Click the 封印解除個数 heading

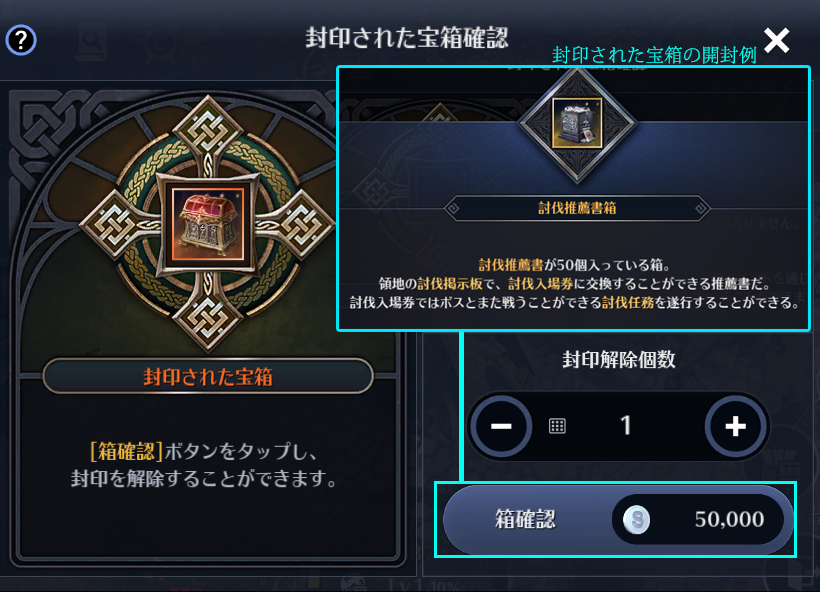point(619,359)
